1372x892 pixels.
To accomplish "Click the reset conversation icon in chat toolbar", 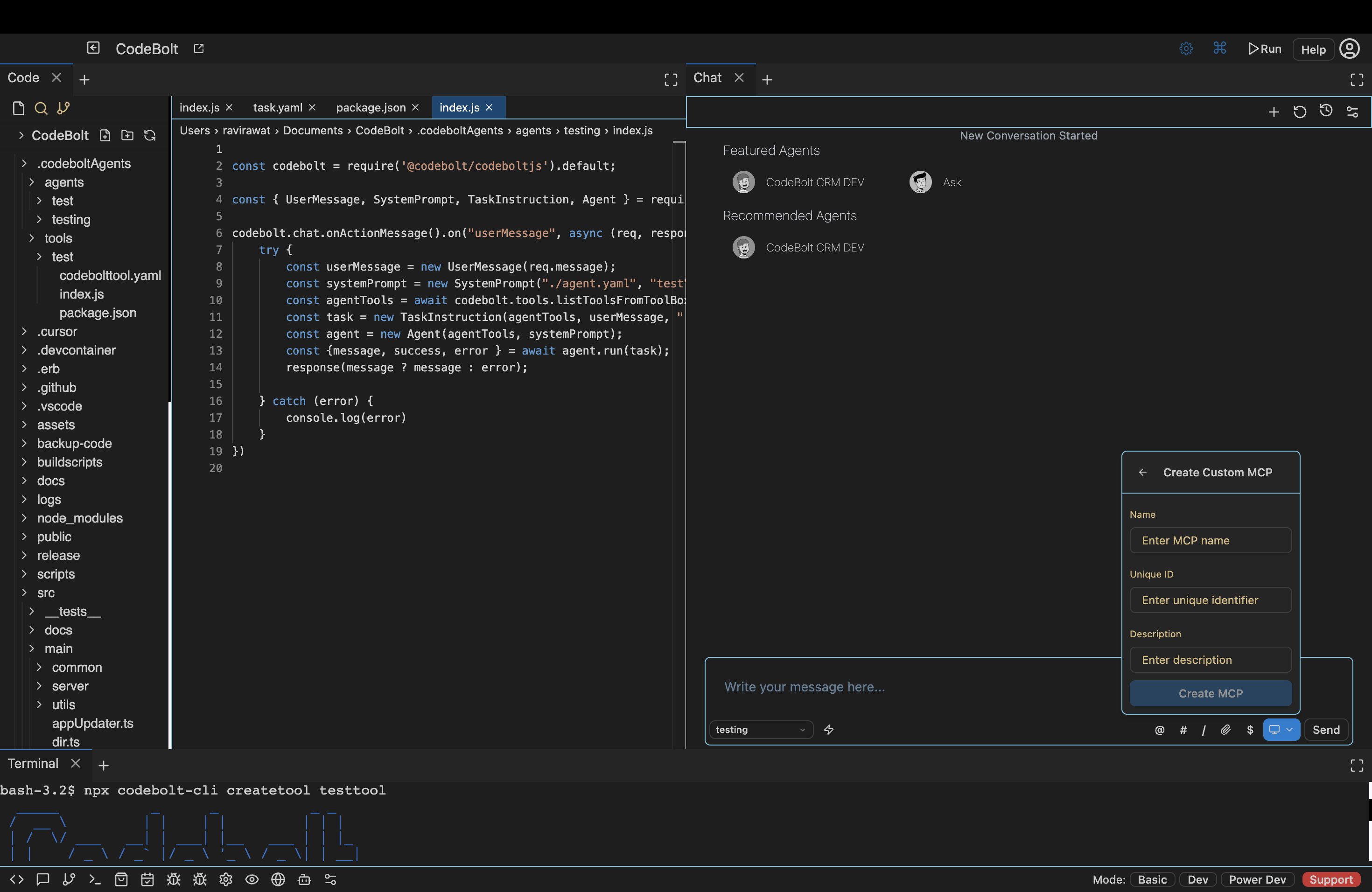I will (x=1299, y=112).
